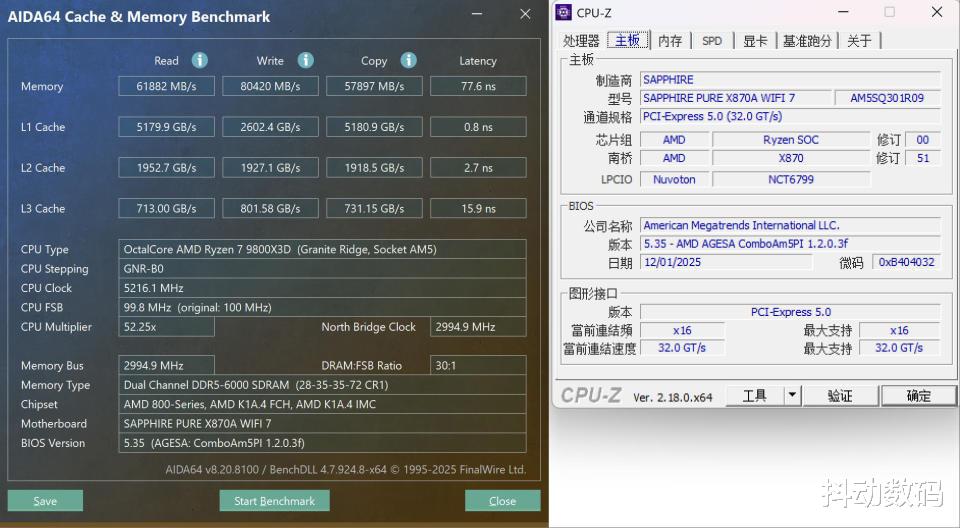
Task: Click the 當前連結速度 32.0 GT/s value
Action: pos(682,348)
